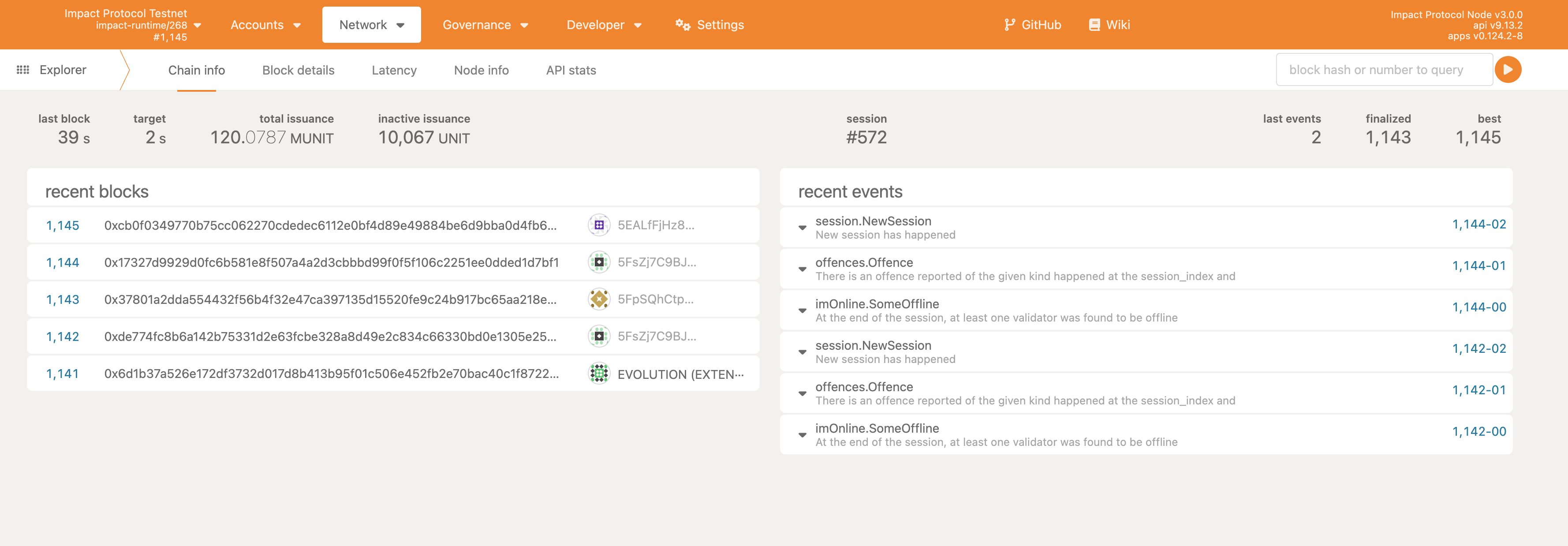Click the orange query play button
The image size is (1568, 546).
1508,70
